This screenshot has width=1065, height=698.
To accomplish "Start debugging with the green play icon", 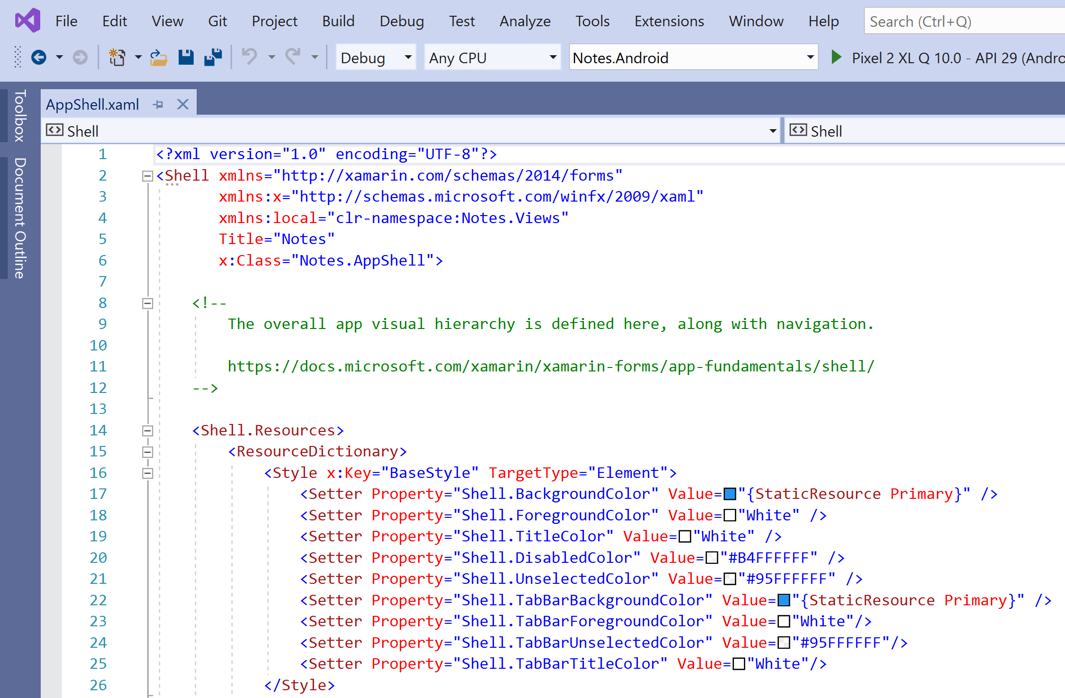I will [836, 58].
